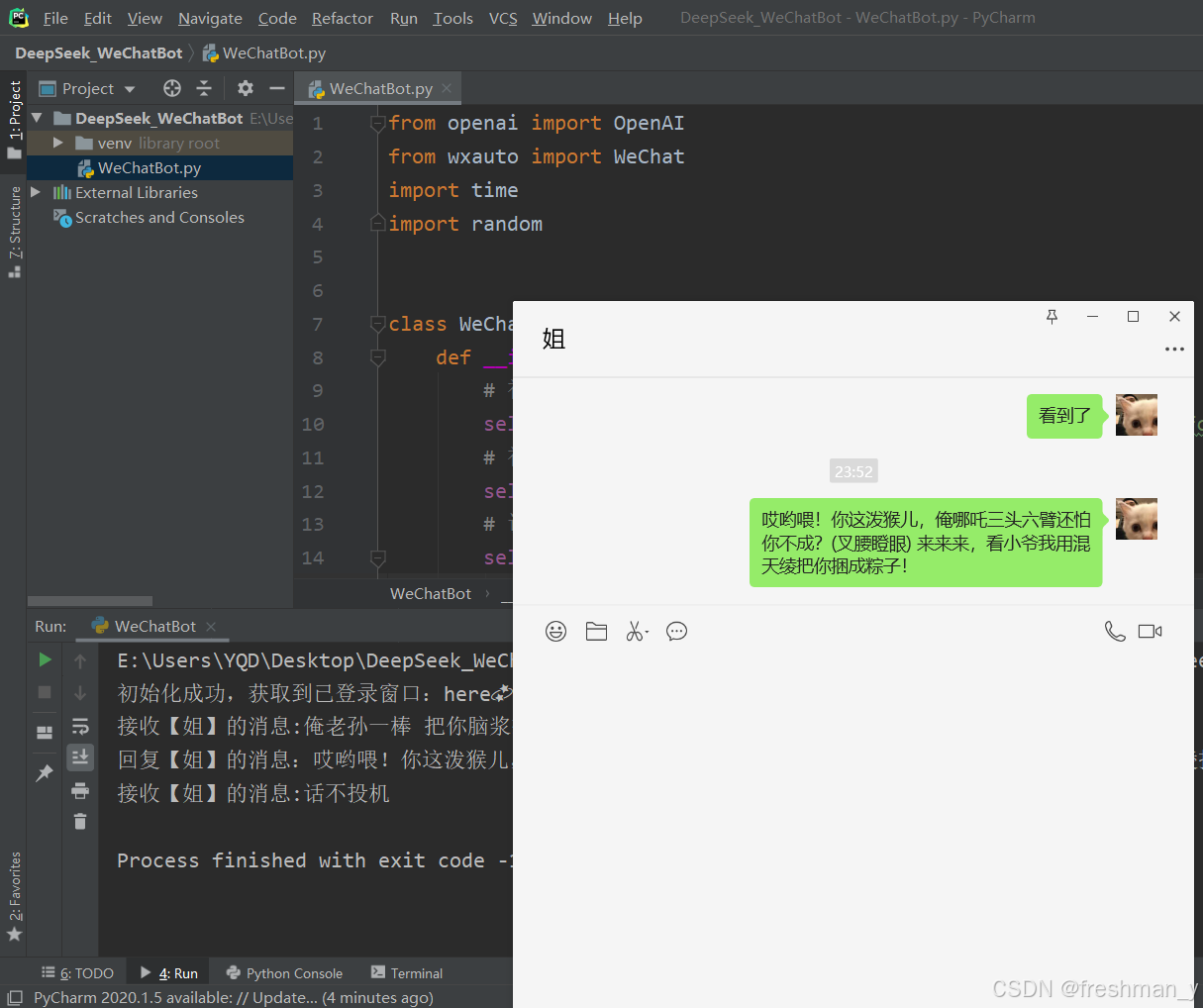
Task: Open Project panel settings gear
Action: coord(246,88)
